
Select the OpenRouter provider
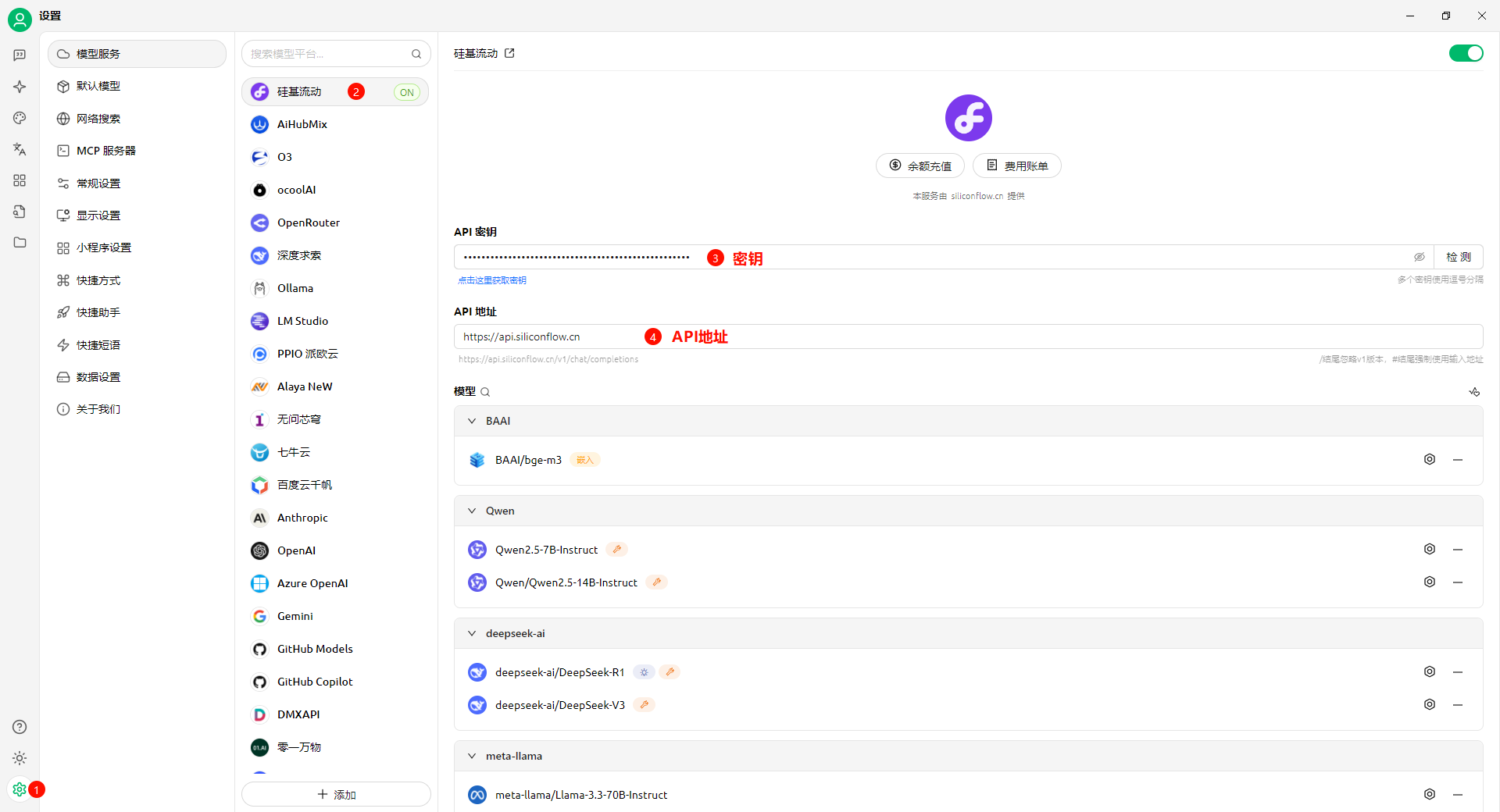(335, 223)
